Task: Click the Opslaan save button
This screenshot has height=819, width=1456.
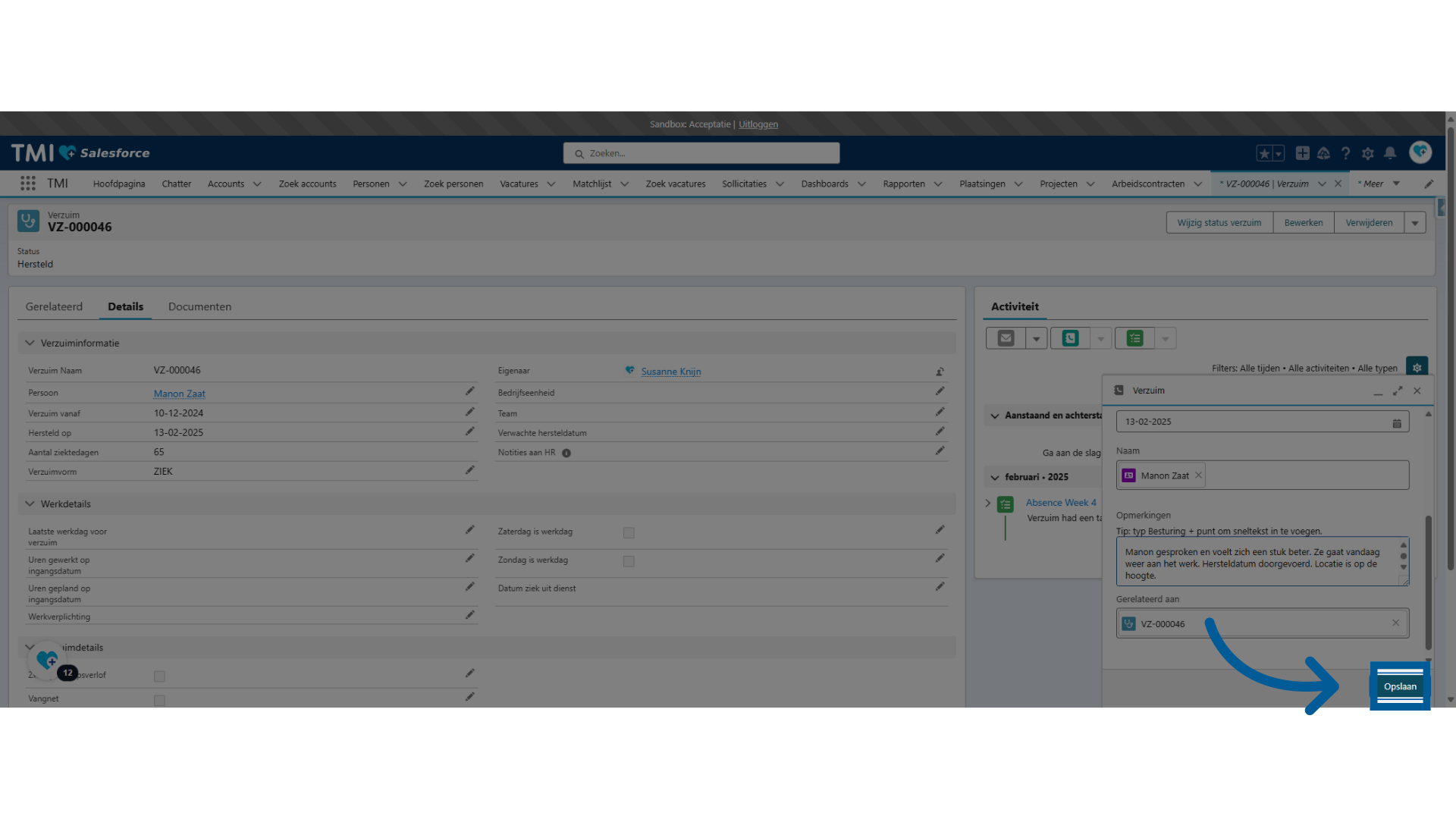Action: click(x=1400, y=686)
